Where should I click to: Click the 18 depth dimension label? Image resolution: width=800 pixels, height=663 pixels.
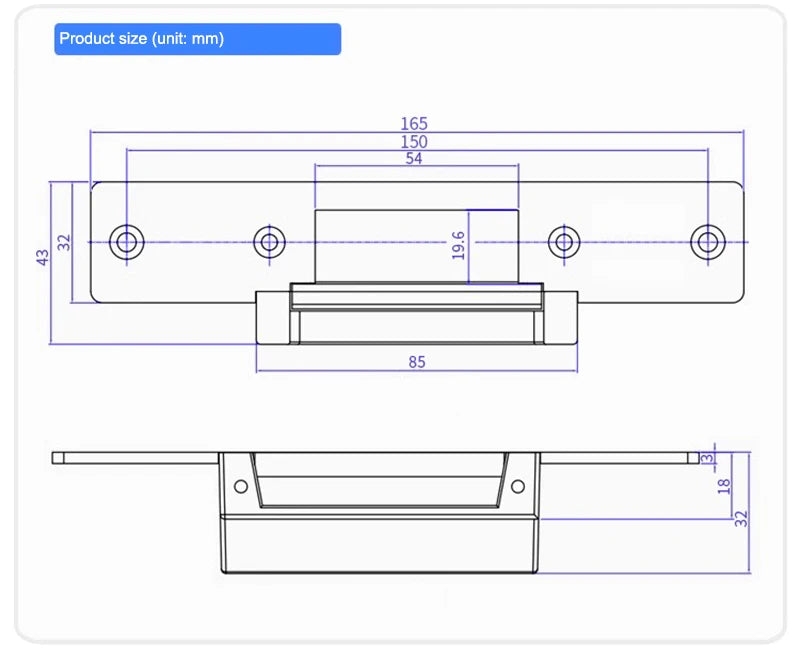[x=724, y=485]
